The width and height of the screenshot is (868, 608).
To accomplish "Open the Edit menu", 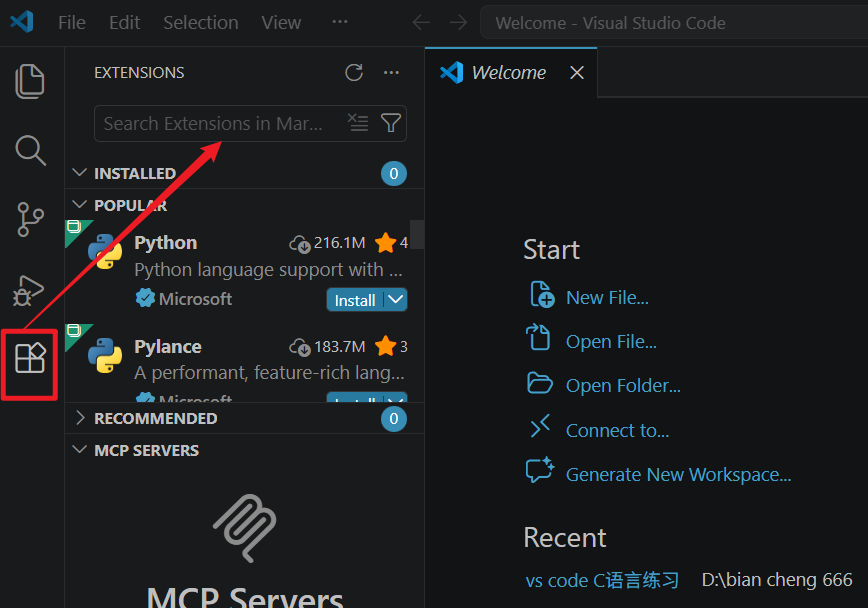I will pyautogui.click(x=125, y=23).
